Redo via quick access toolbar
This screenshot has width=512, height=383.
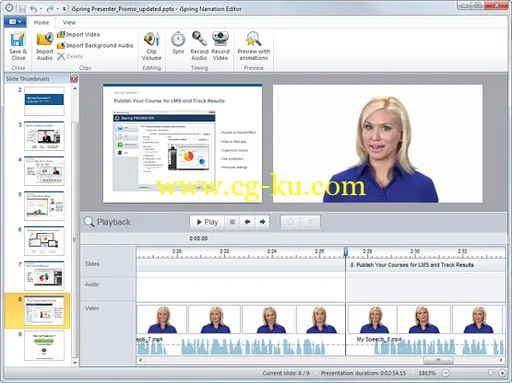tap(50, 9)
